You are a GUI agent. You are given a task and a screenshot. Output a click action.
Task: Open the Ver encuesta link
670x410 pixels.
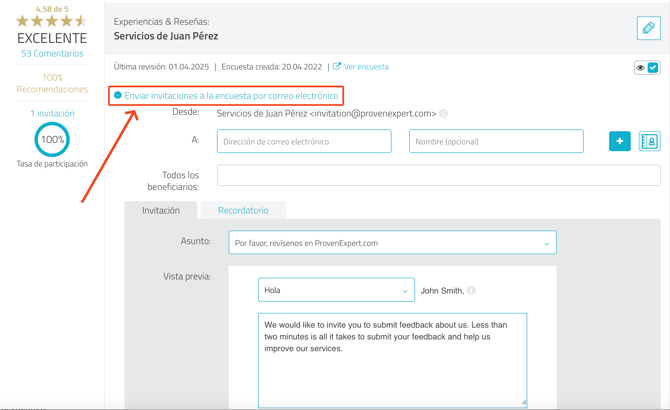click(x=366, y=67)
